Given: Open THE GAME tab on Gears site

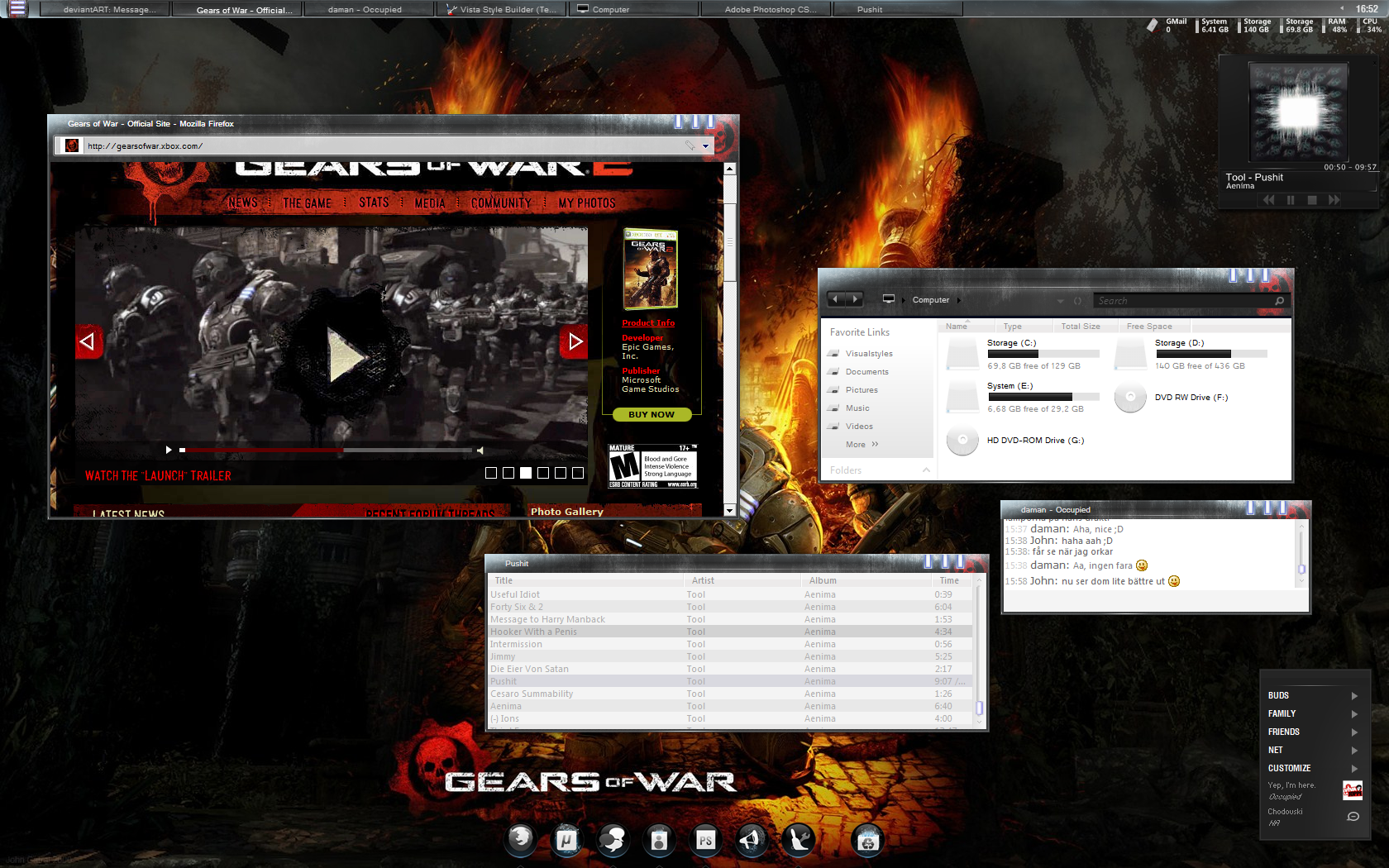Looking at the screenshot, I should [307, 203].
